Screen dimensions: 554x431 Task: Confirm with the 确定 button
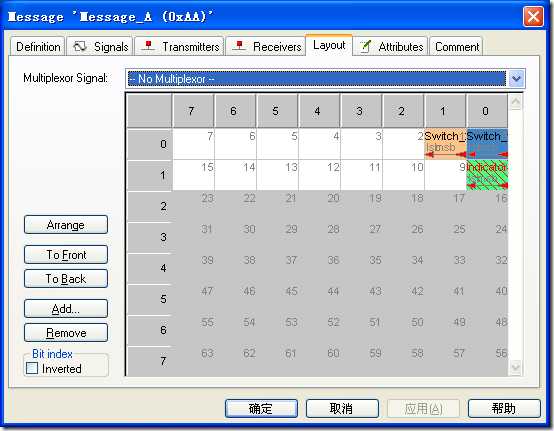pos(261,408)
